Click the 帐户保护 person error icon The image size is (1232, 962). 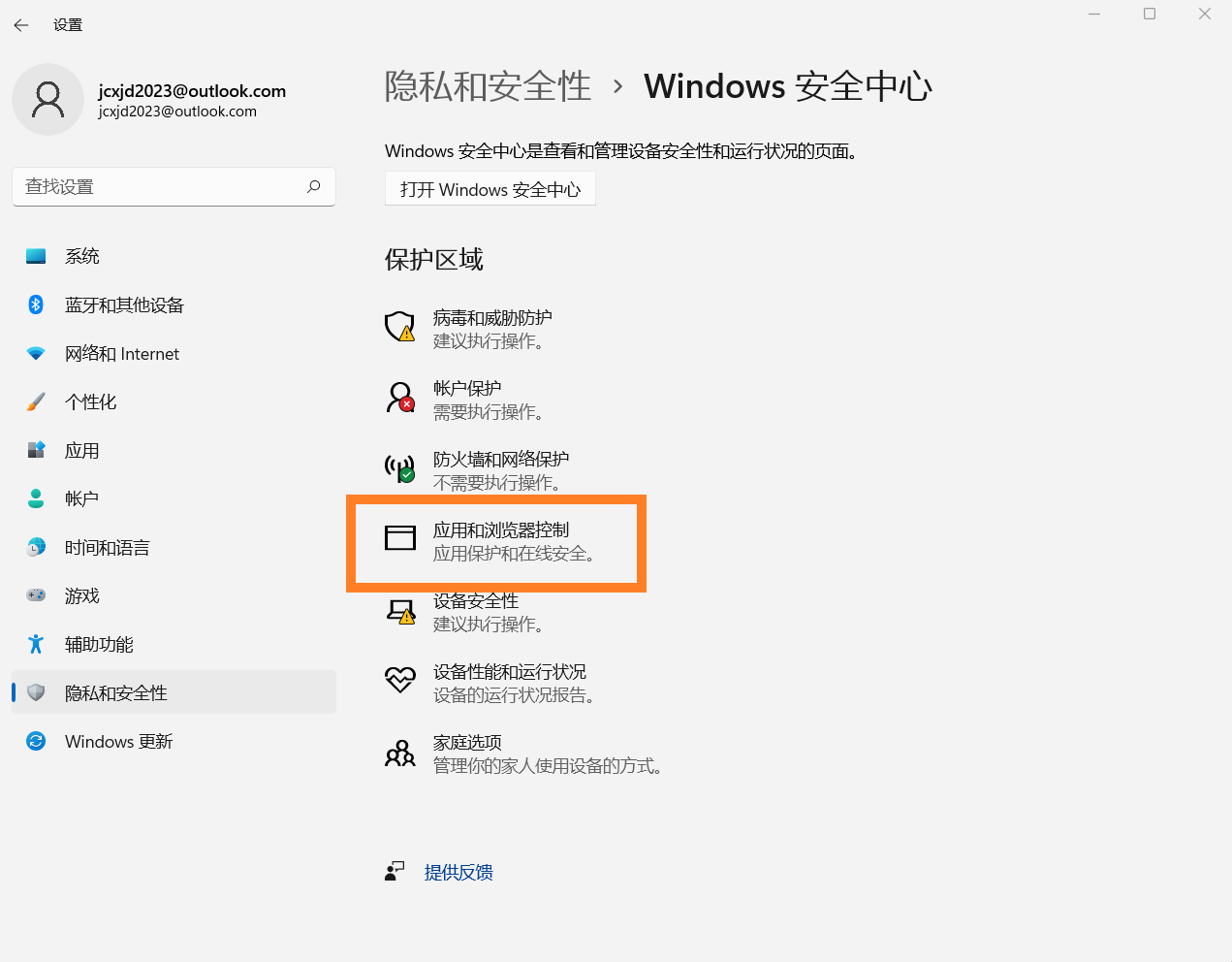(x=400, y=398)
